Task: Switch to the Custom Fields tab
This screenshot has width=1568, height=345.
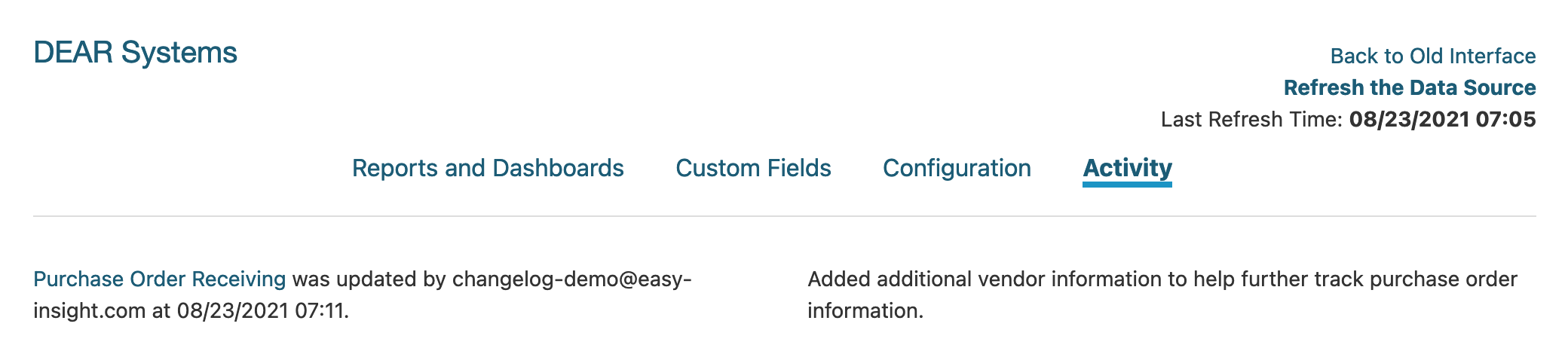Action: [x=753, y=168]
